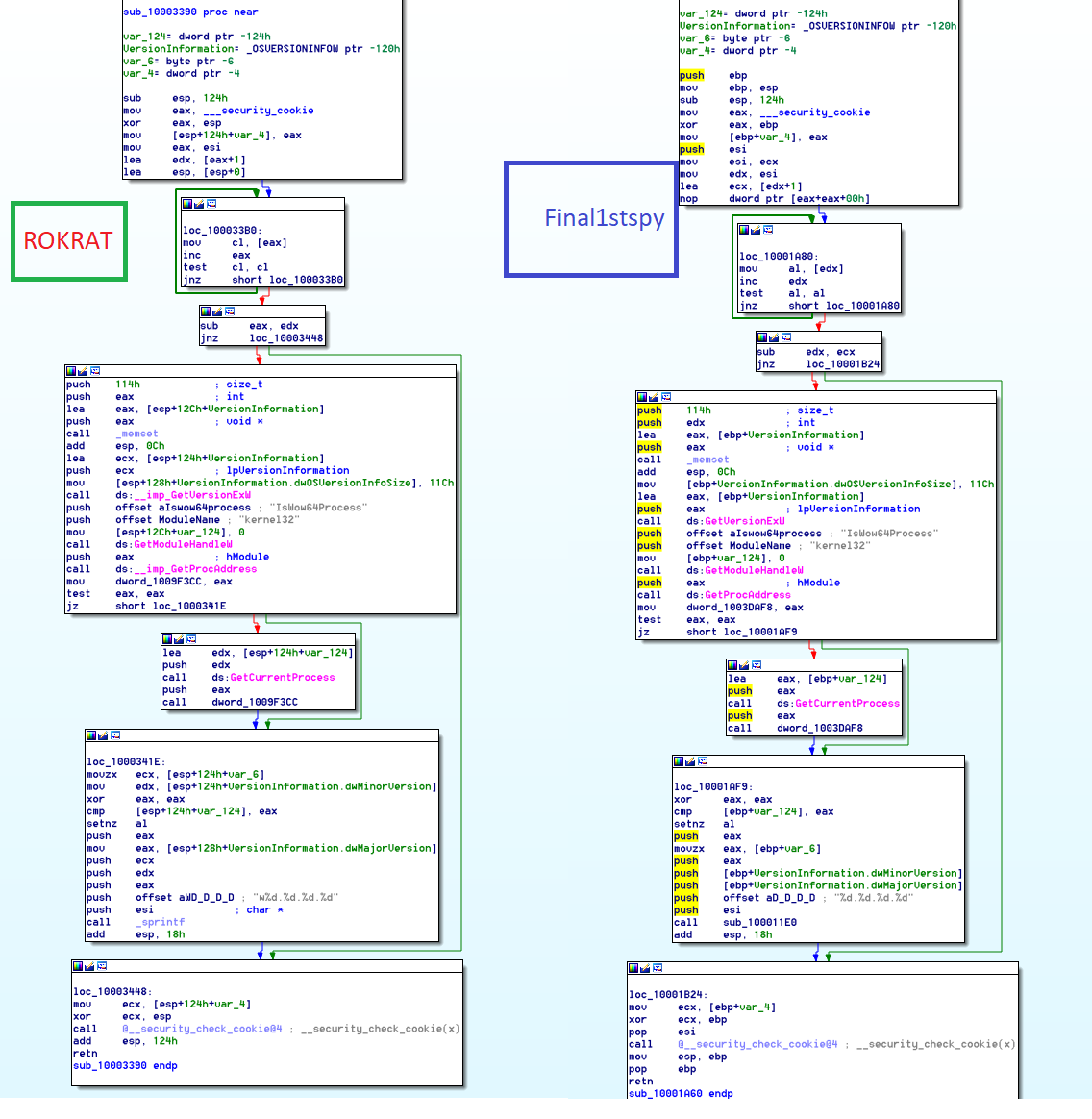Click the color icon on loc_1000341E block
The height and width of the screenshot is (1119, 1092).
(x=91, y=735)
